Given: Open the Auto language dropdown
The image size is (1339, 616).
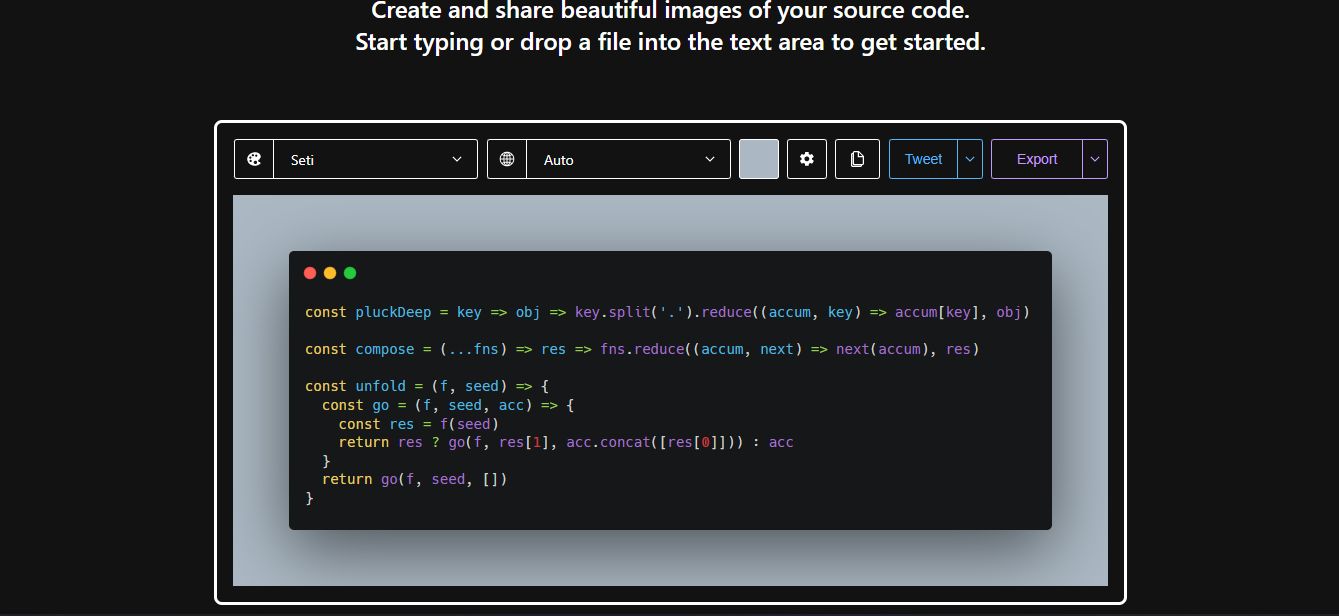Looking at the screenshot, I should pos(628,159).
